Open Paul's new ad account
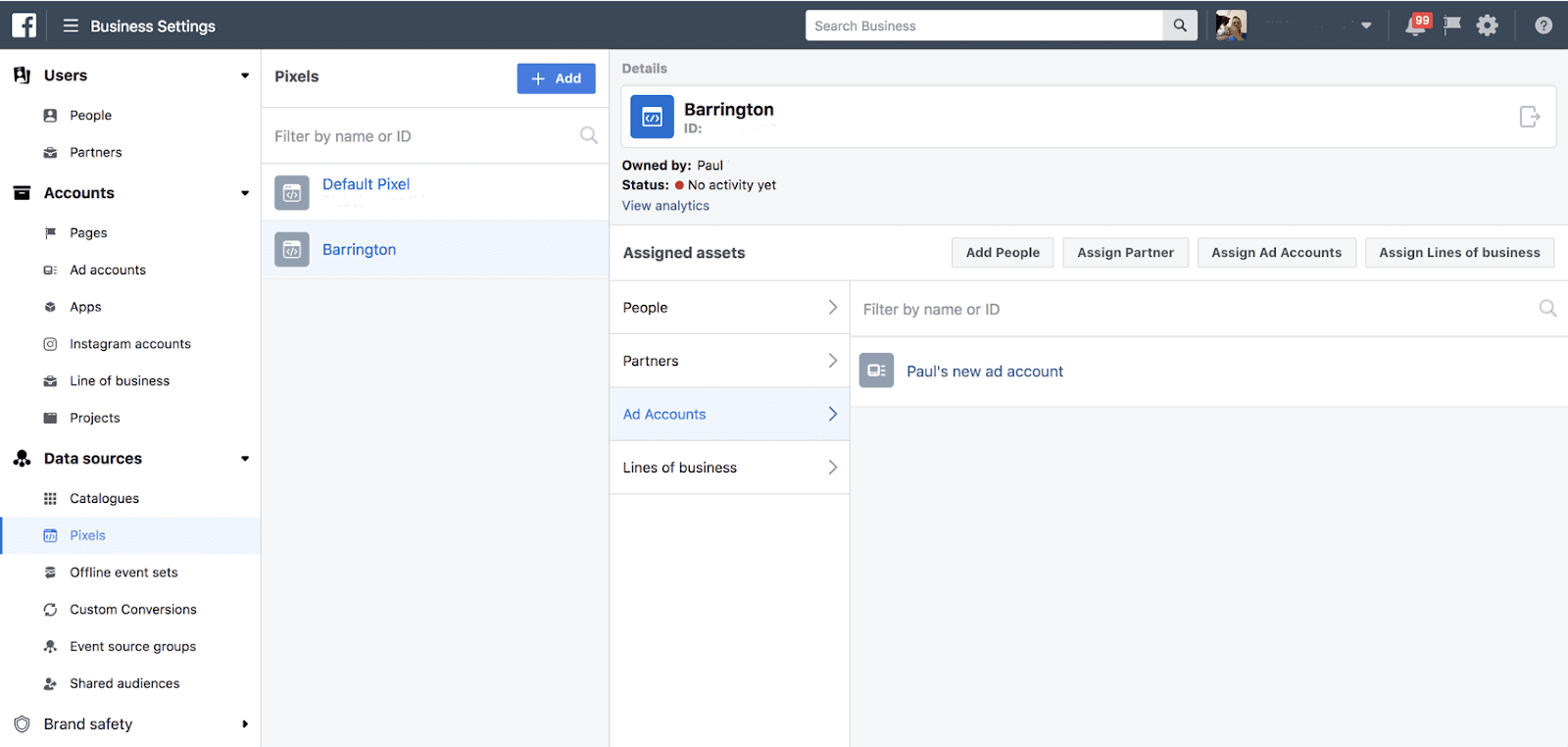Image resolution: width=1568 pixels, height=747 pixels. 985,372
